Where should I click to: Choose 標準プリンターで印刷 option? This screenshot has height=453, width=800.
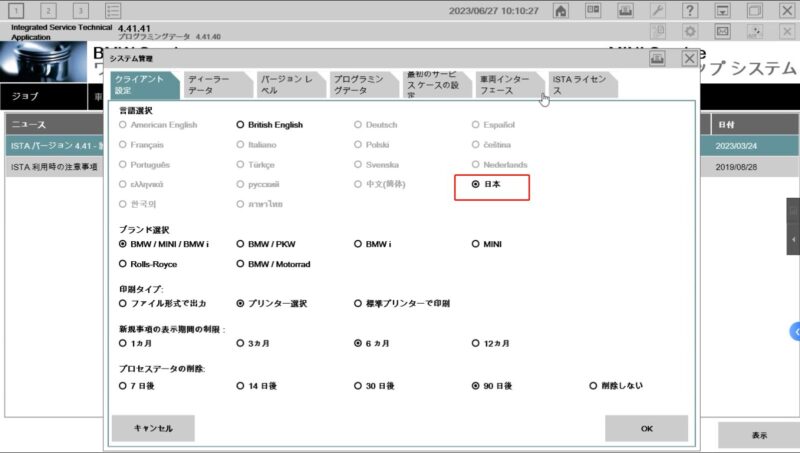tap(402, 303)
